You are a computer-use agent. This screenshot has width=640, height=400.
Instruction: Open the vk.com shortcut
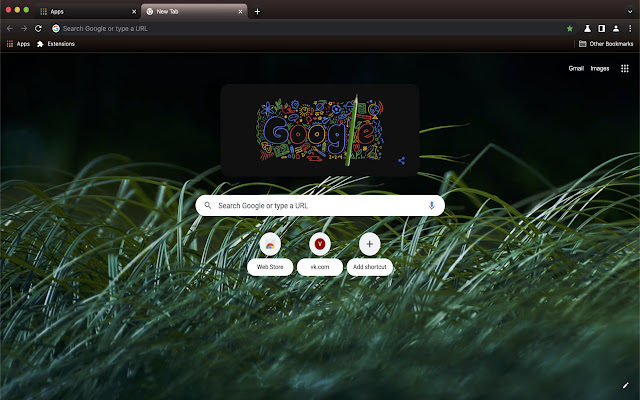click(320, 254)
